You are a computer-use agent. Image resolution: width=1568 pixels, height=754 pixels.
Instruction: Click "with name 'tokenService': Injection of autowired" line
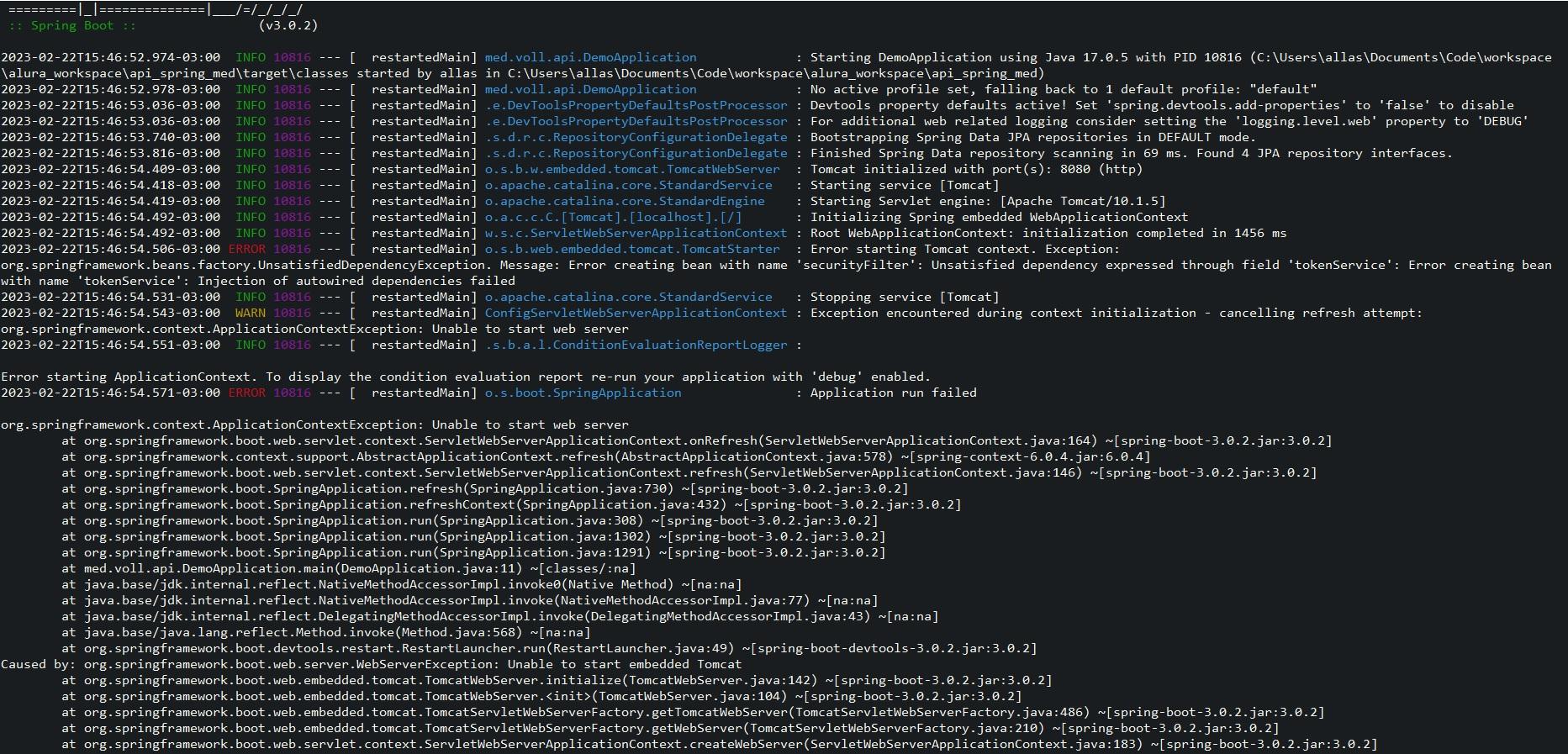[258, 281]
